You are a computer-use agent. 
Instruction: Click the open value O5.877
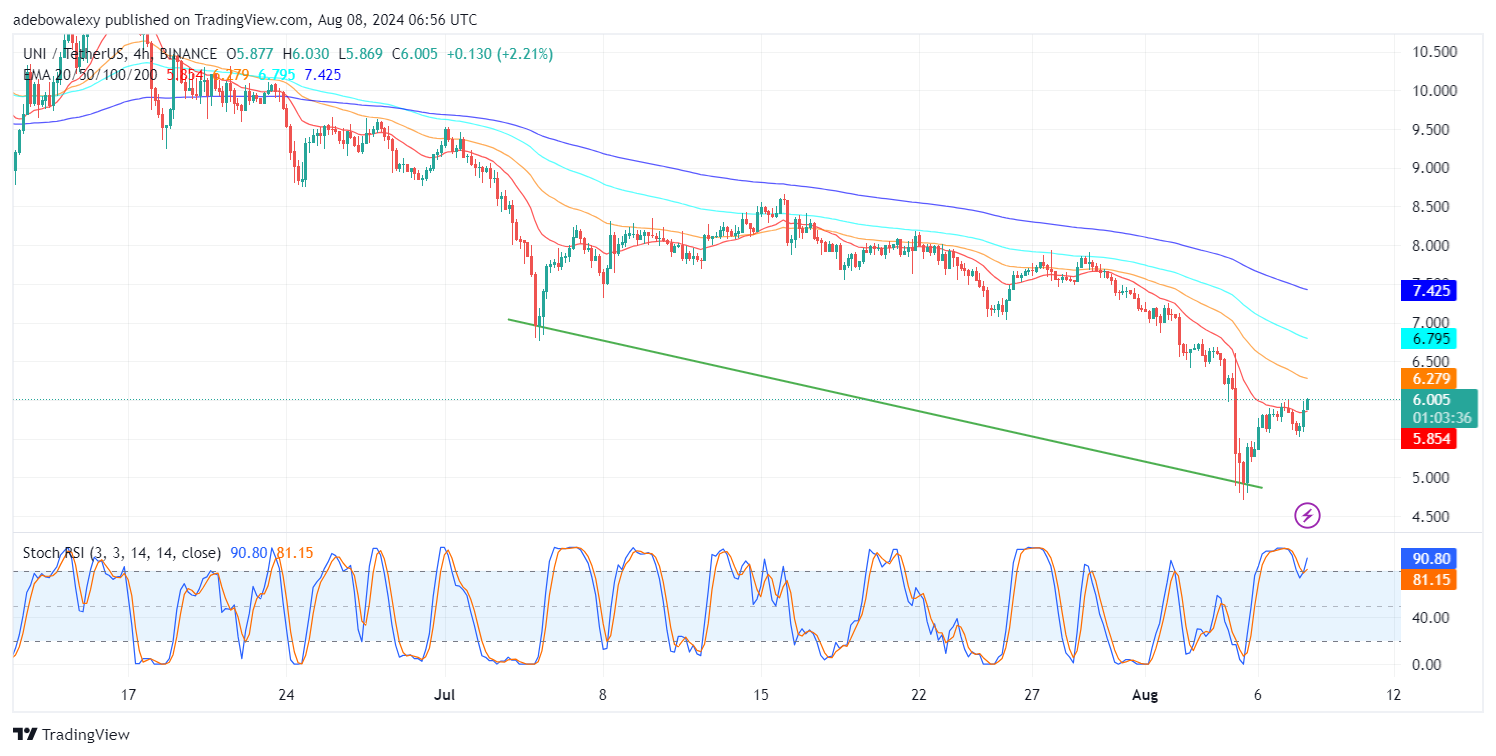click(x=249, y=54)
